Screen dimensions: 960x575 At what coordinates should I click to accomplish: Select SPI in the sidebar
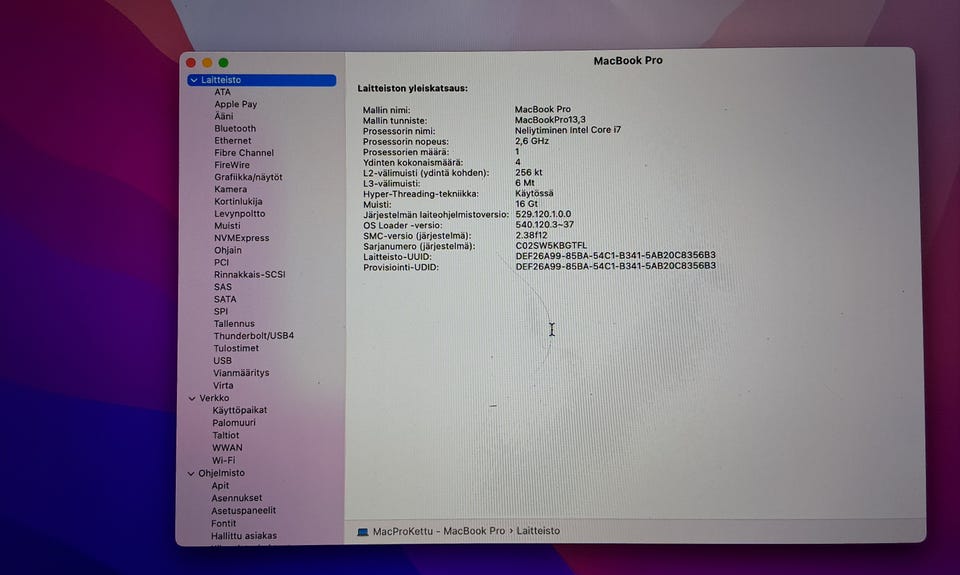tap(220, 311)
